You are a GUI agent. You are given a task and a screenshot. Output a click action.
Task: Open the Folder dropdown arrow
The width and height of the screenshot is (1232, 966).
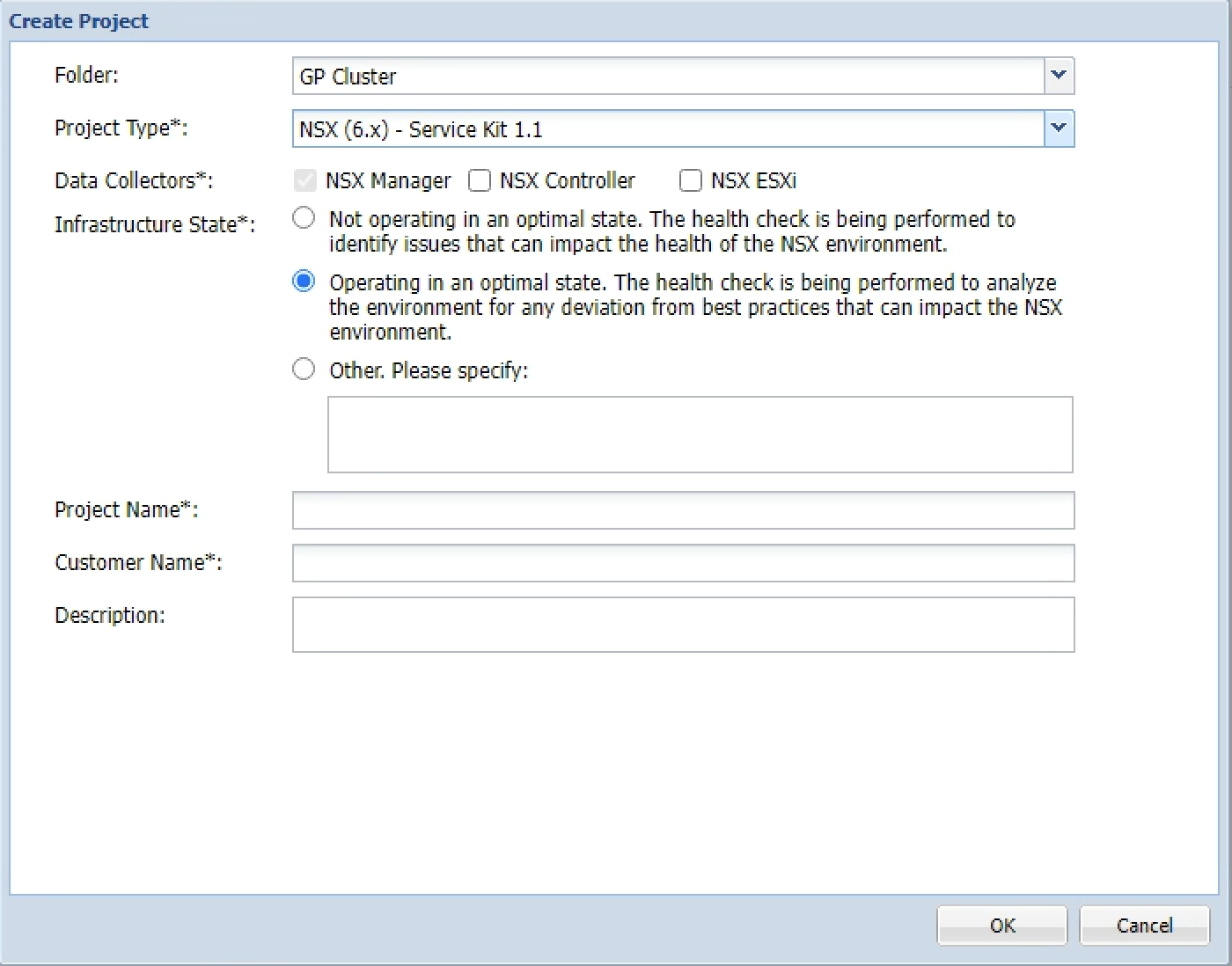coord(1059,76)
